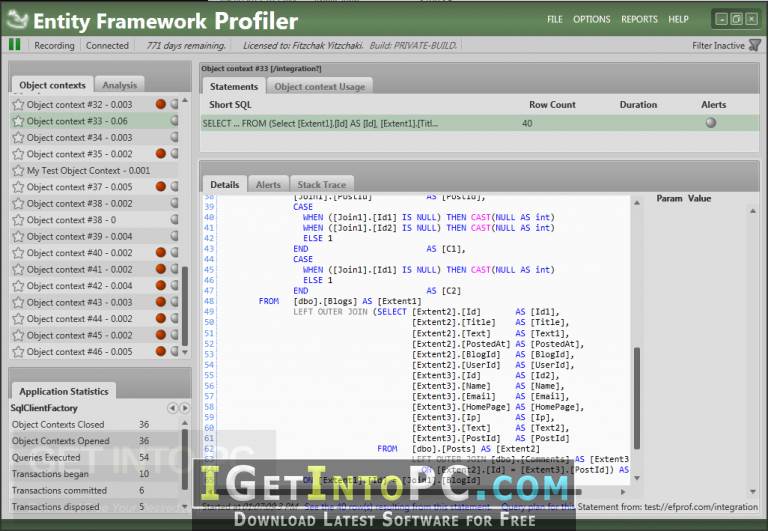Sort by Alerts column header

714,104
